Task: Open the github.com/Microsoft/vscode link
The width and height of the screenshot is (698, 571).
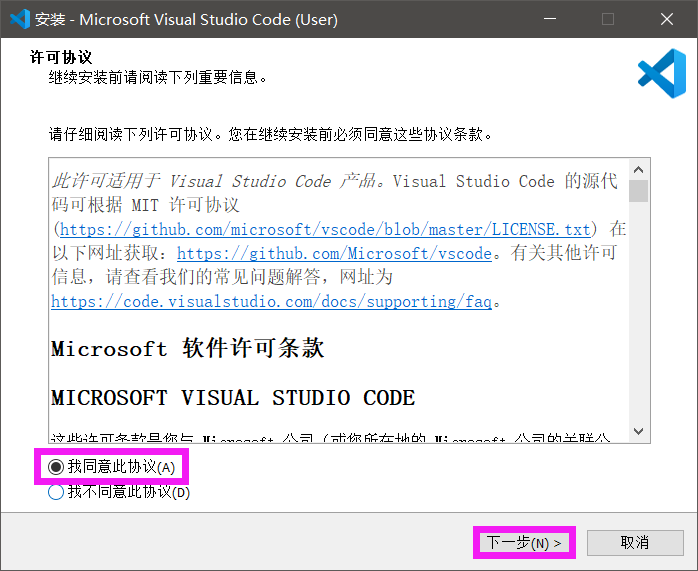Action: [334, 253]
